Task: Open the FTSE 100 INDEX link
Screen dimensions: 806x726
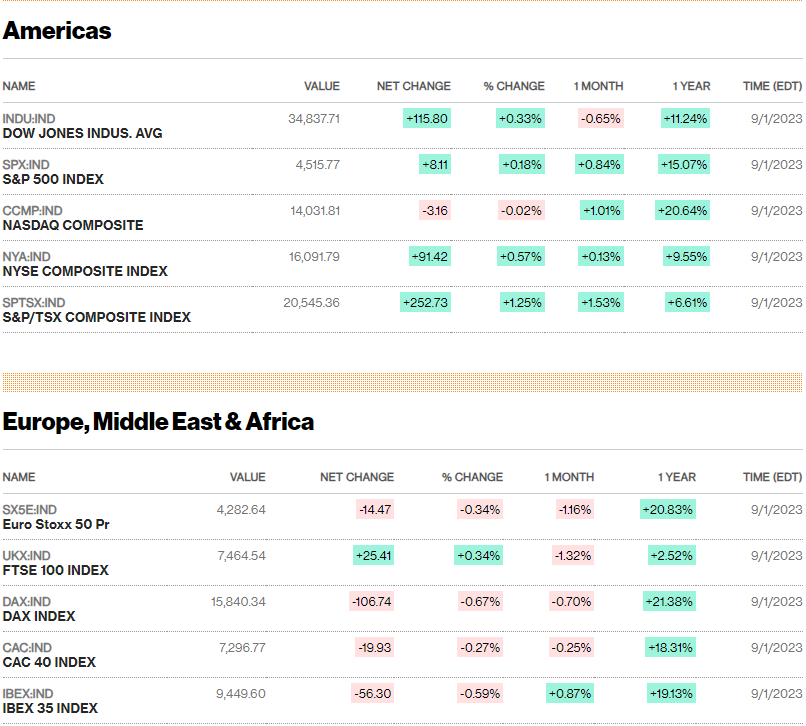Action: (56, 570)
